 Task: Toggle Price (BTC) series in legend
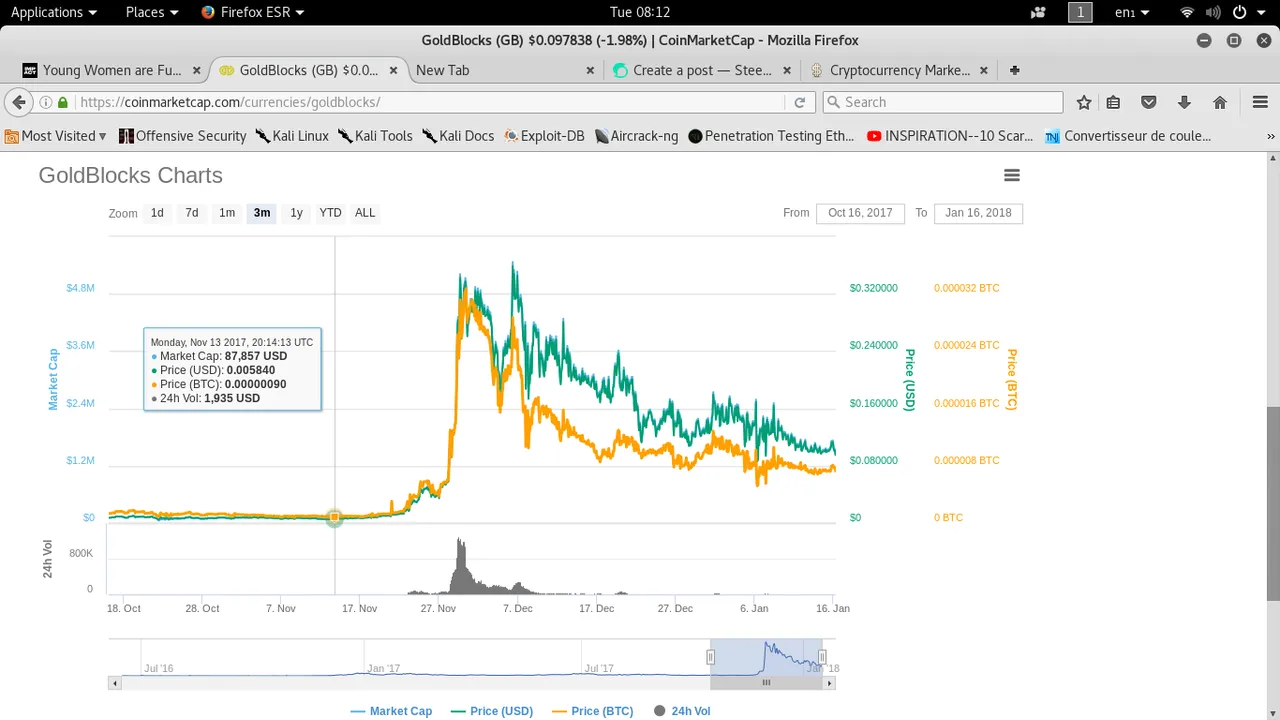tap(592, 711)
